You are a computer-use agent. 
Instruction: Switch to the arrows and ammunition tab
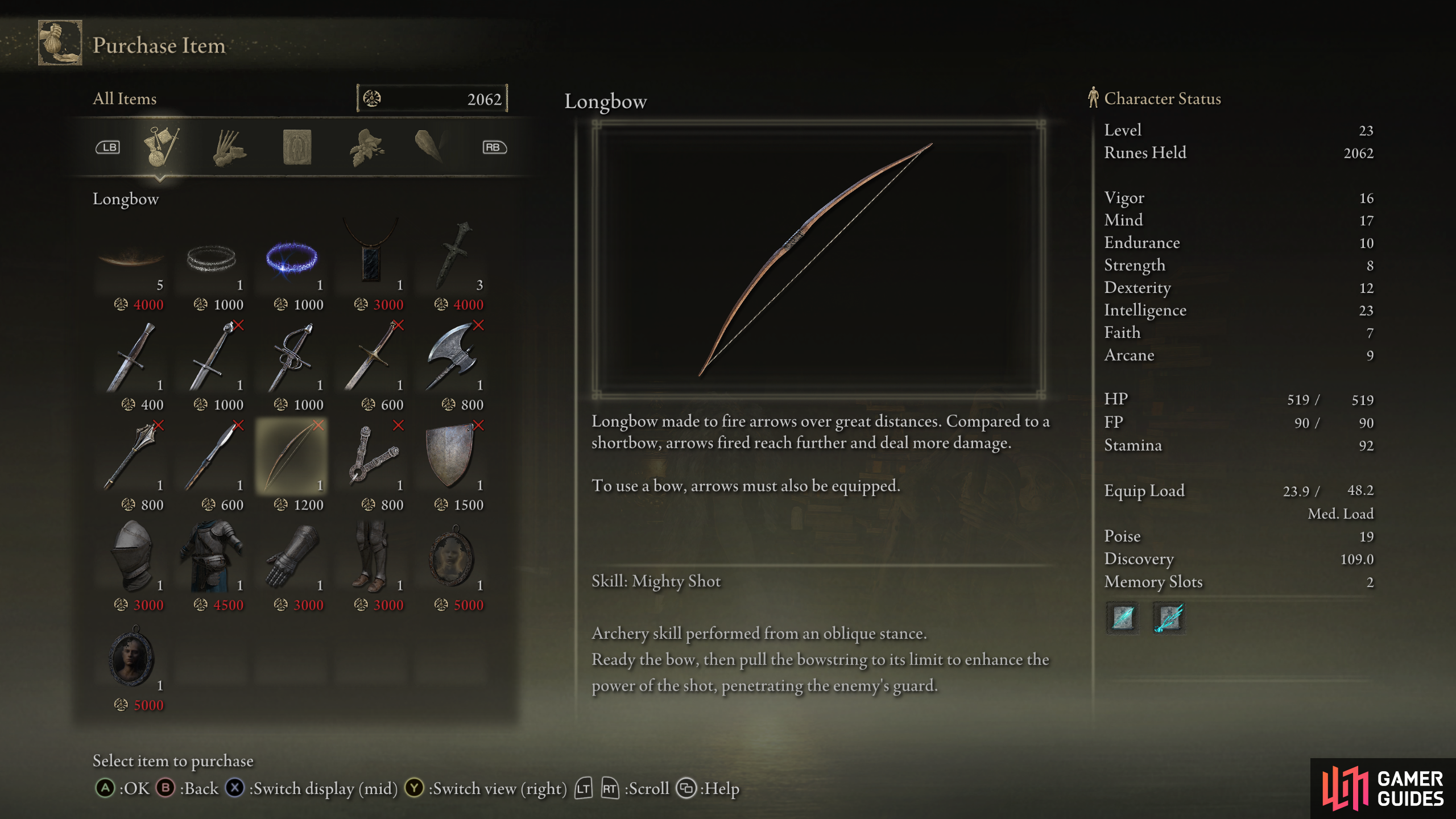coord(229,148)
